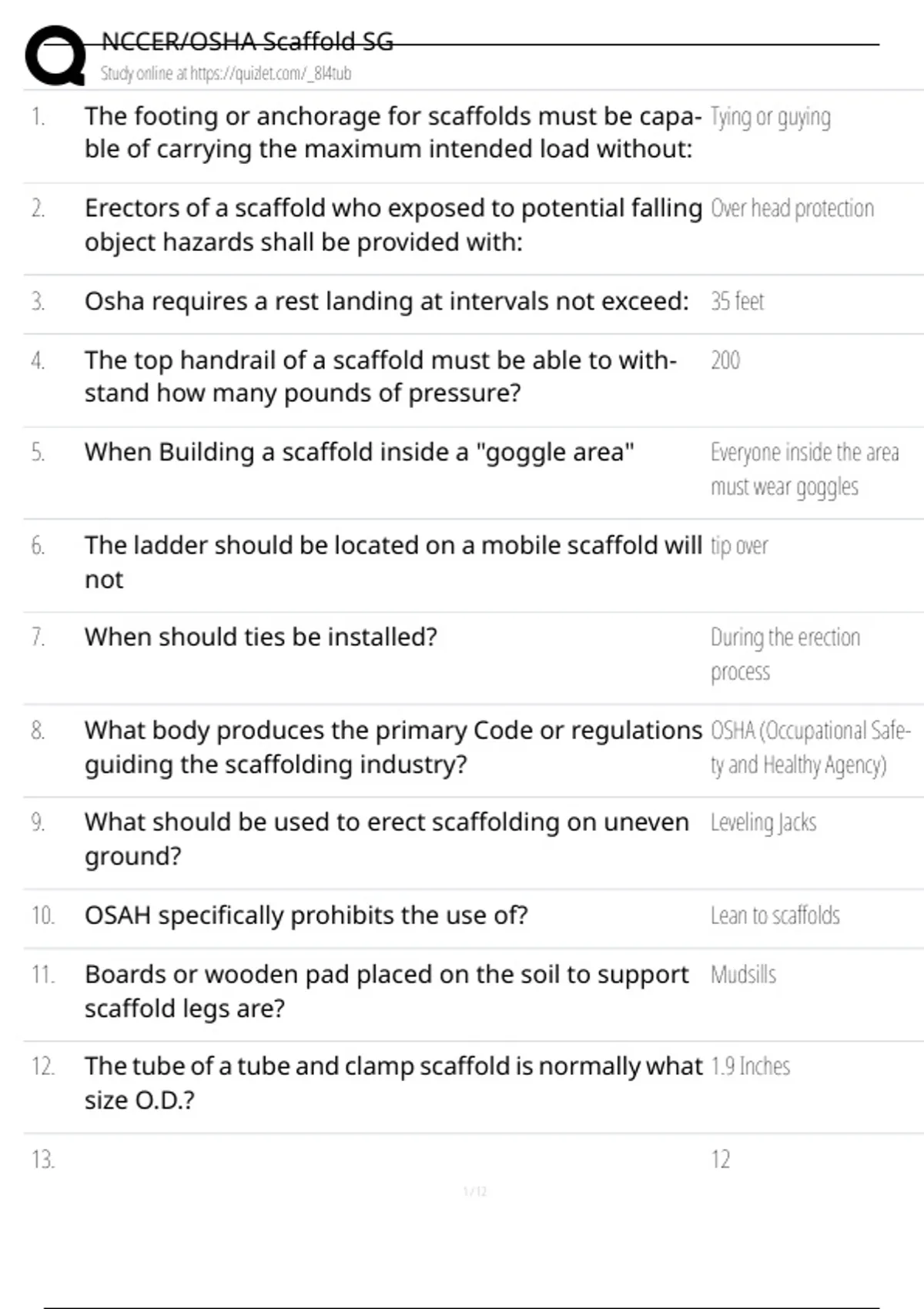The height and width of the screenshot is (1309, 924).
Task: Click the NCCER/OSHA Scaffold SG title
Action: point(247,41)
